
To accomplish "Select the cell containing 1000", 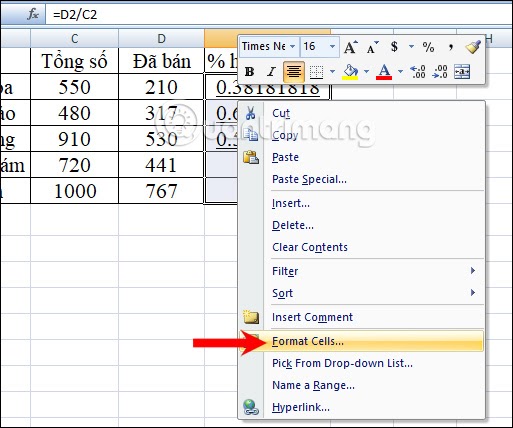I will point(74,191).
